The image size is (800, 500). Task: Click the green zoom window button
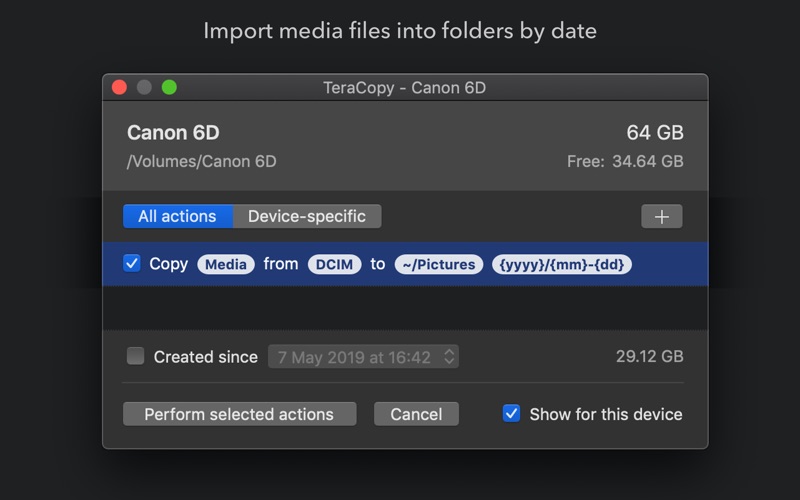click(x=169, y=87)
